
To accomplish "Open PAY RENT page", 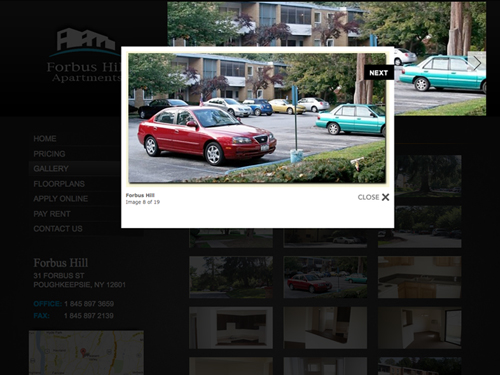I will click(52, 214).
